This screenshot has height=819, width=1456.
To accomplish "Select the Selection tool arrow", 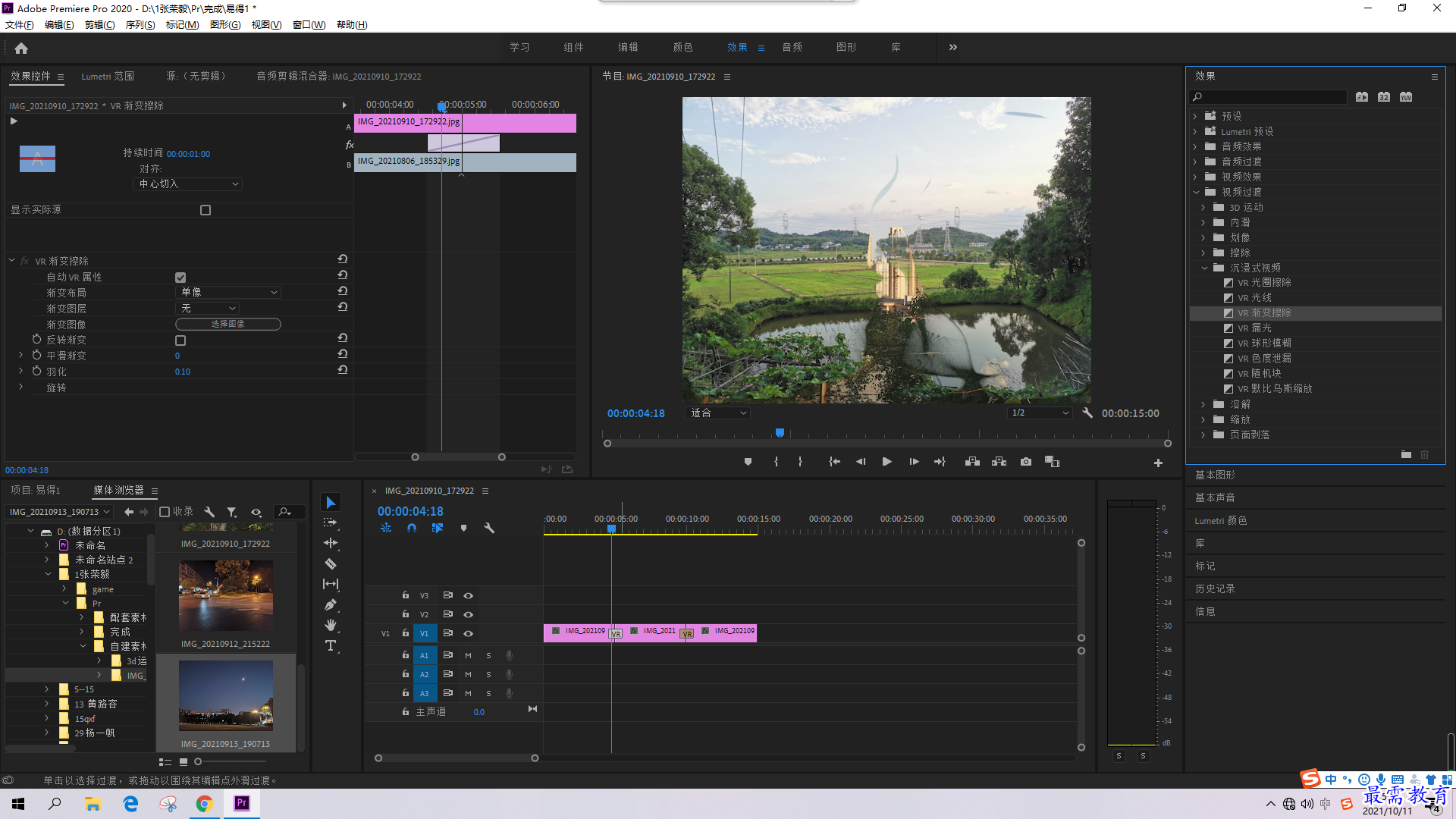I will 331,503.
